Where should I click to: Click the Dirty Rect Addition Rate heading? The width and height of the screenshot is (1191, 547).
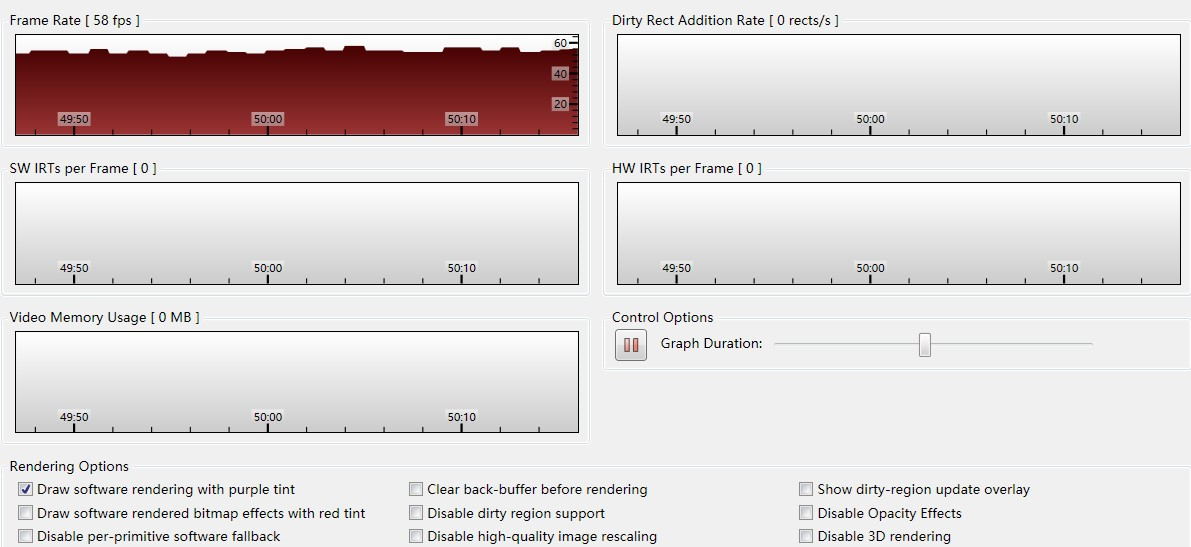pos(725,21)
